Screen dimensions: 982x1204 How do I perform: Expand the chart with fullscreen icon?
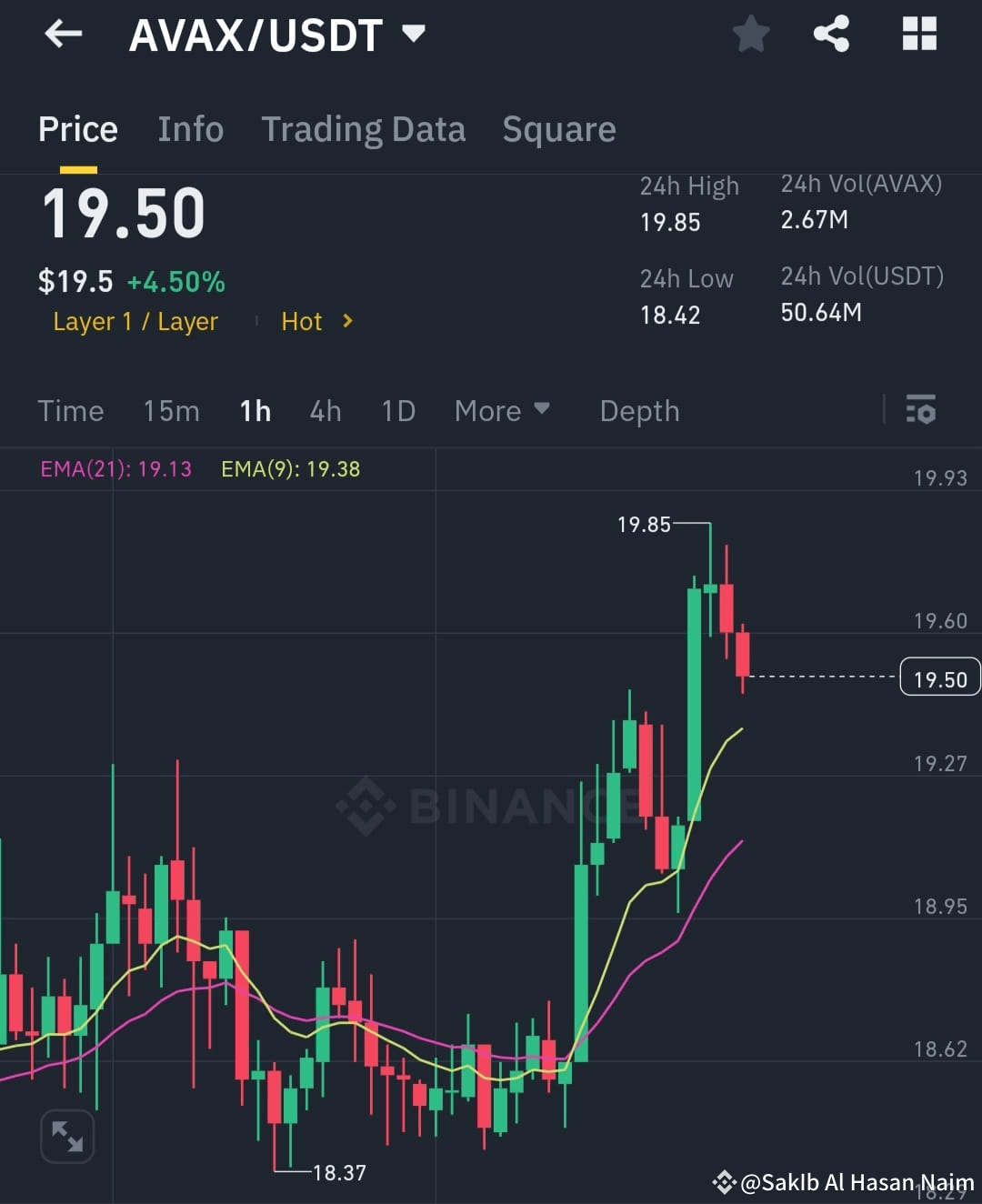(67, 1136)
